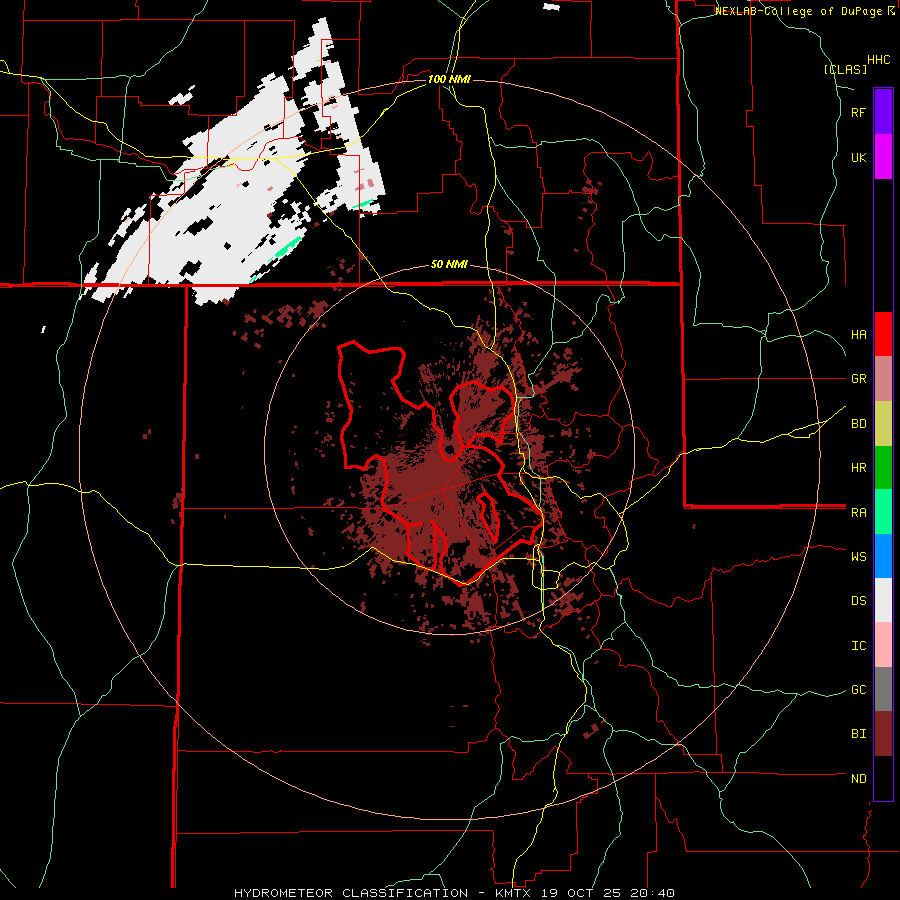The image size is (900, 900).
Task: Click the '100 NMI' range ring label
Action: [449, 79]
